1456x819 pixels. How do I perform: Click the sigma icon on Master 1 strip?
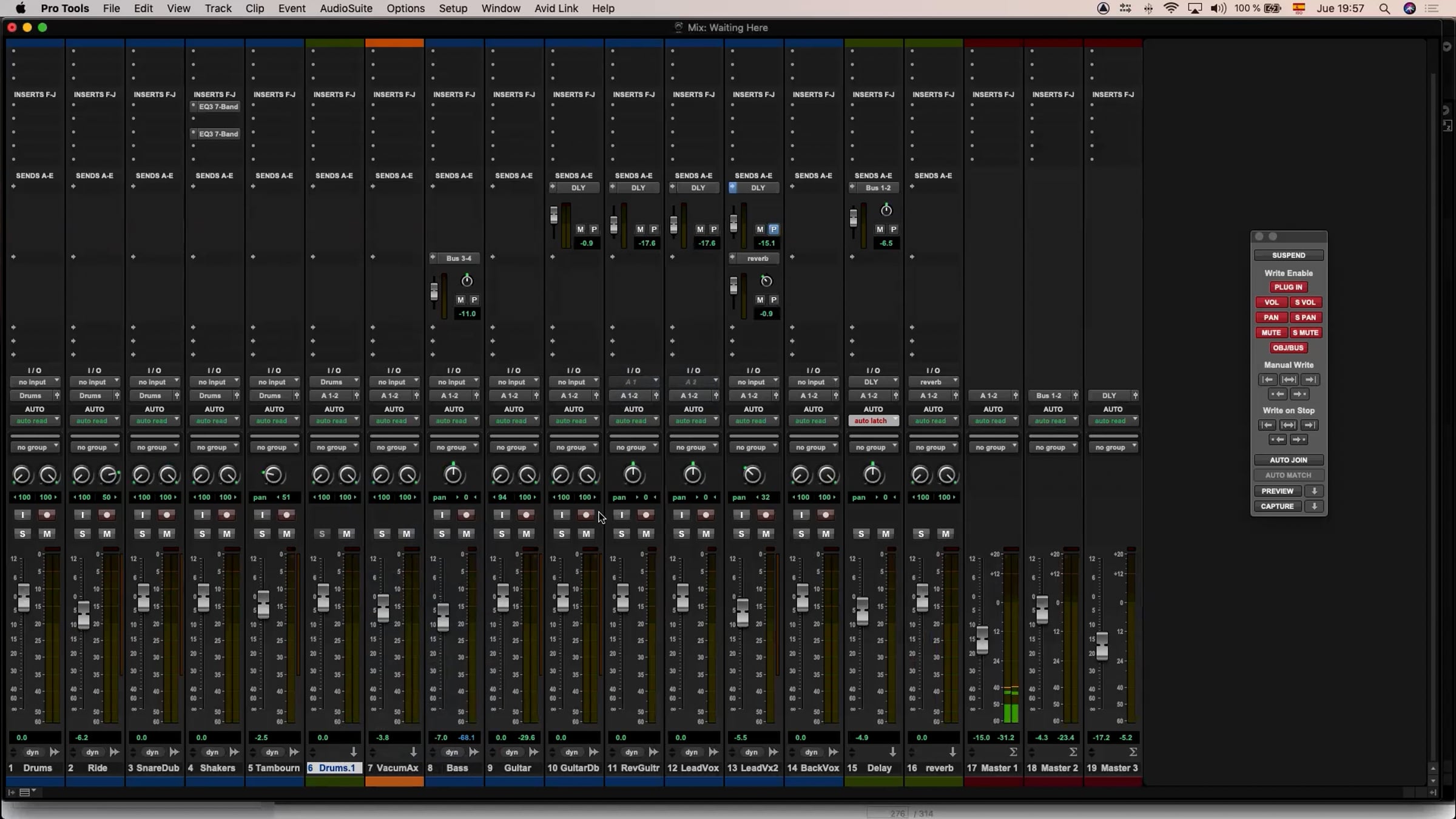(1013, 752)
